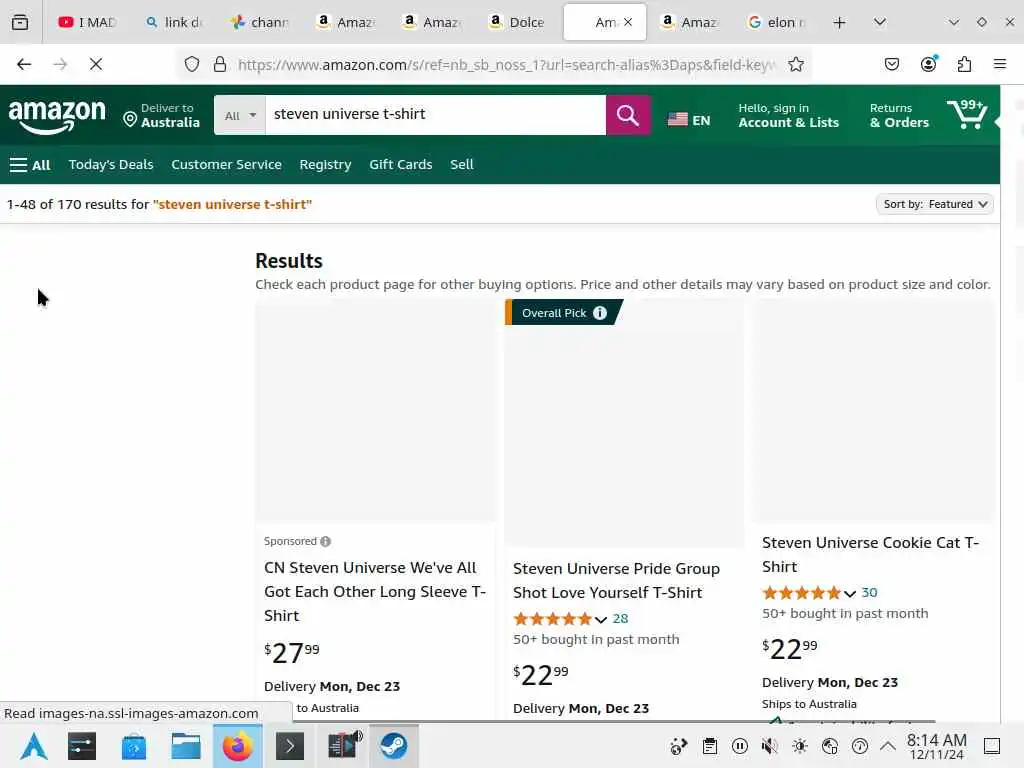The width and height of the screenshot is (1024, 768).
Task: Open the EN language selector
Action: tap(689, 120)
